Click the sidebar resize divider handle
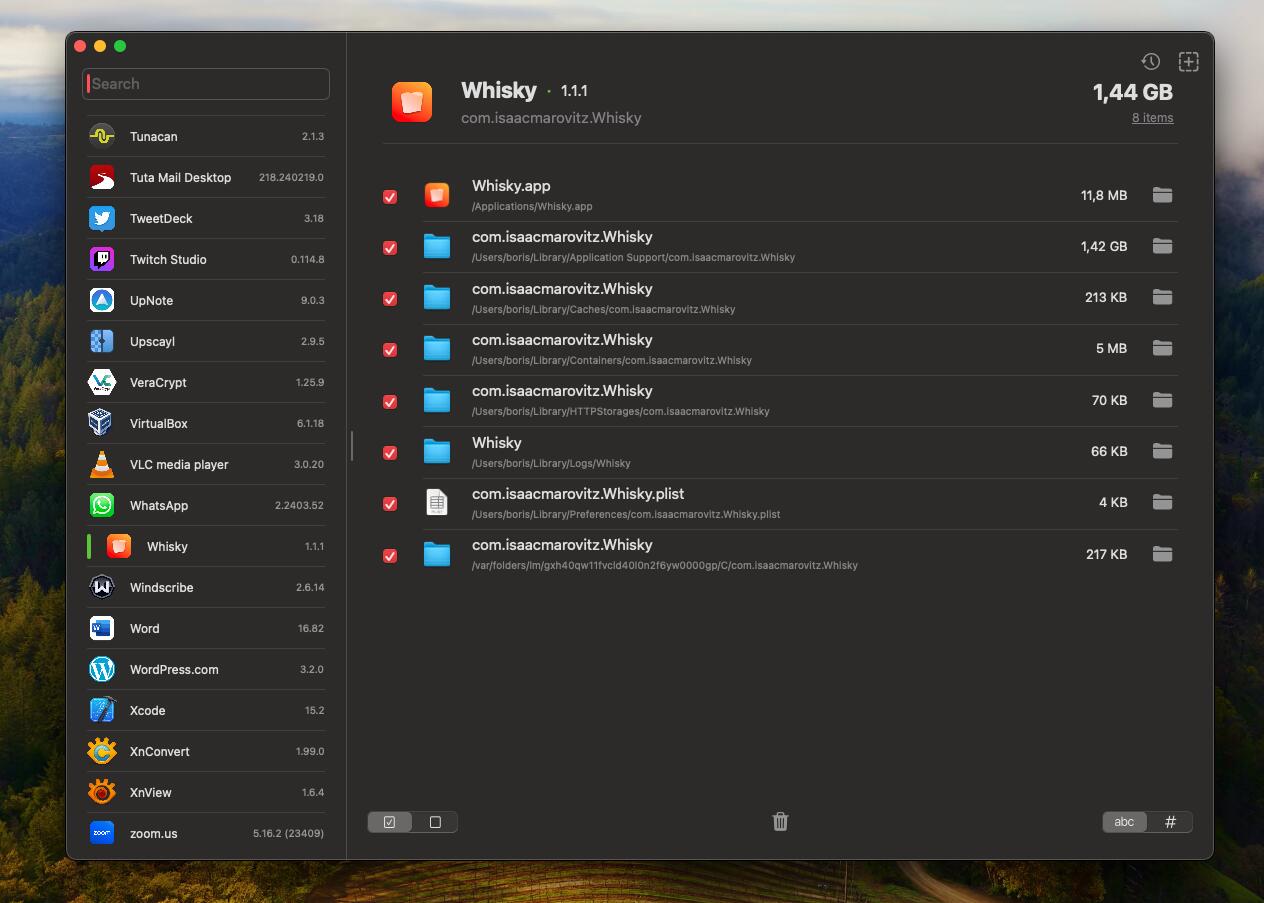This screenshot has height=903, width=1264. click(x=352, y=446)
